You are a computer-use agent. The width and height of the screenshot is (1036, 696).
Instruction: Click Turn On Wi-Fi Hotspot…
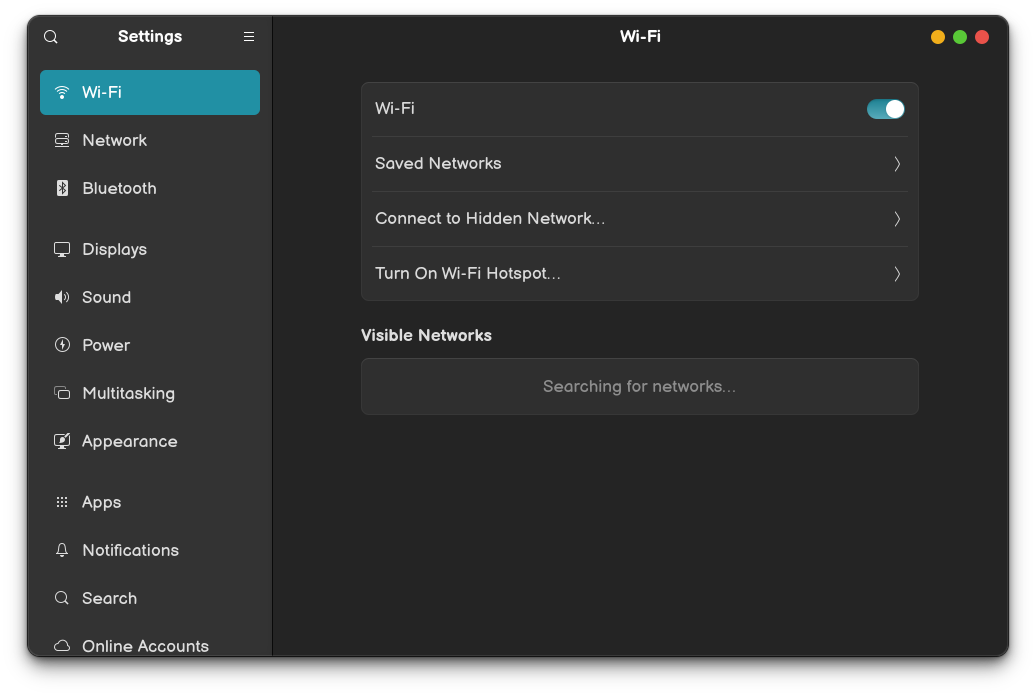tap(640, 274)
